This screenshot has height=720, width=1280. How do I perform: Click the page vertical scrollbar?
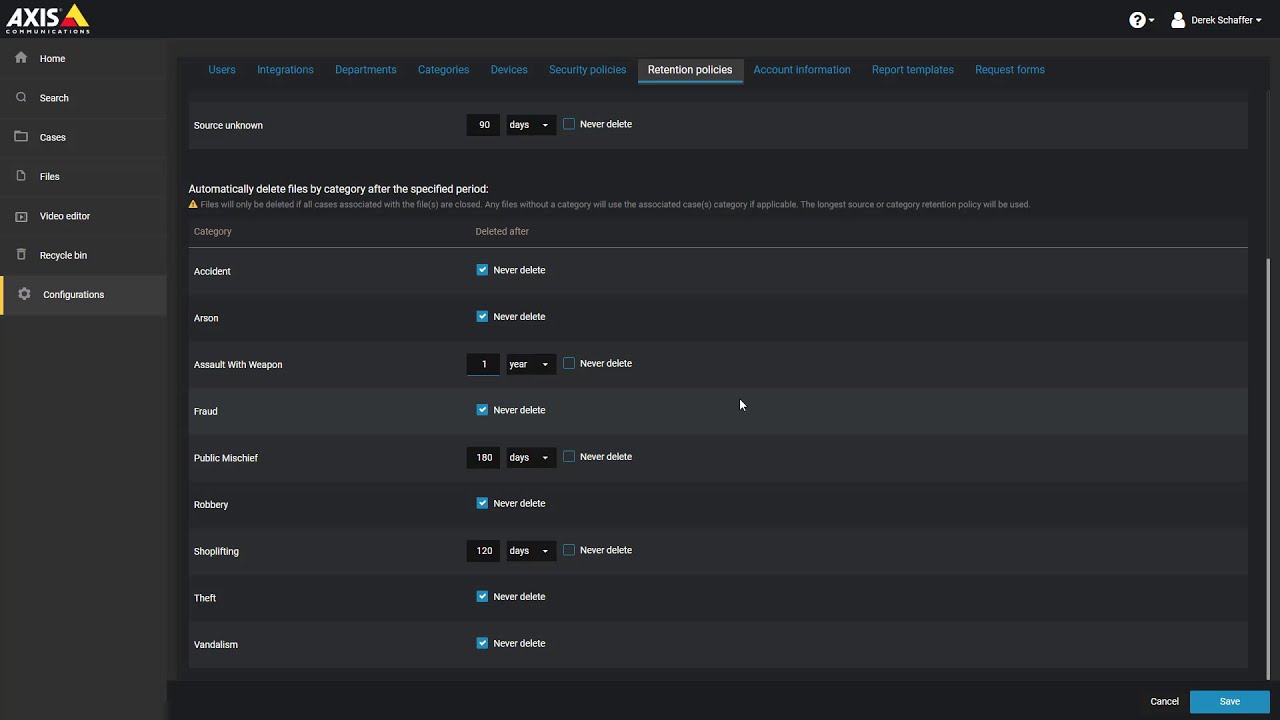point(1269,470)
